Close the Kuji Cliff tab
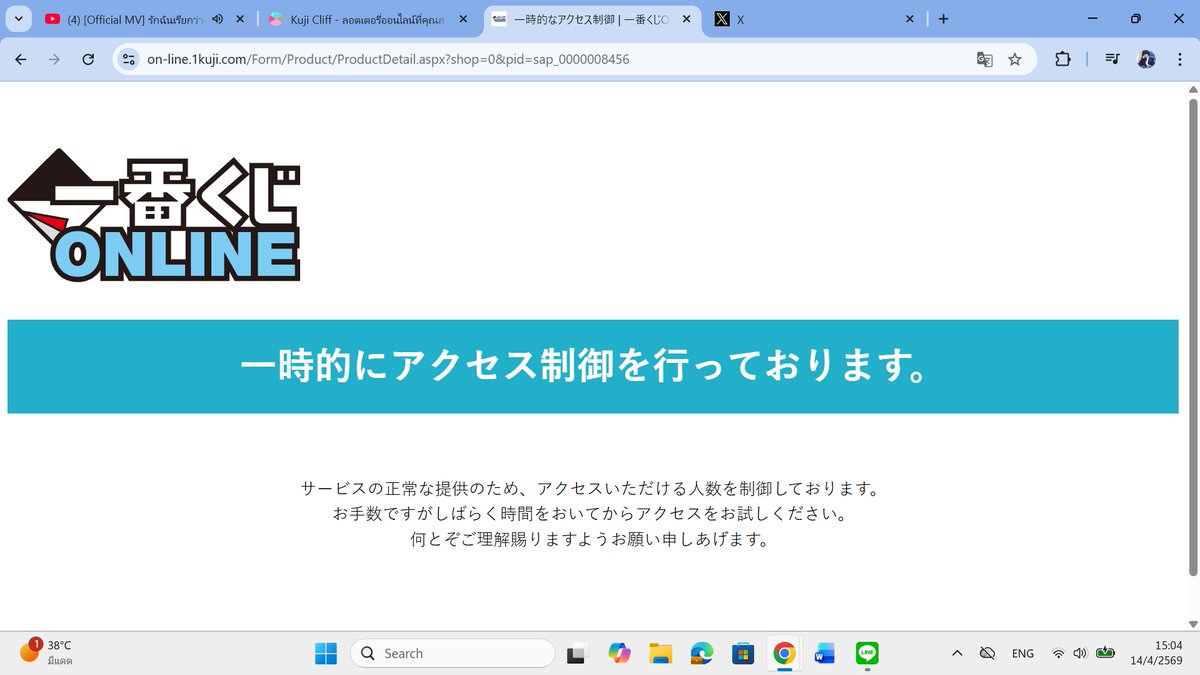Screen dimensions: 1200x675 coord(463,18)
